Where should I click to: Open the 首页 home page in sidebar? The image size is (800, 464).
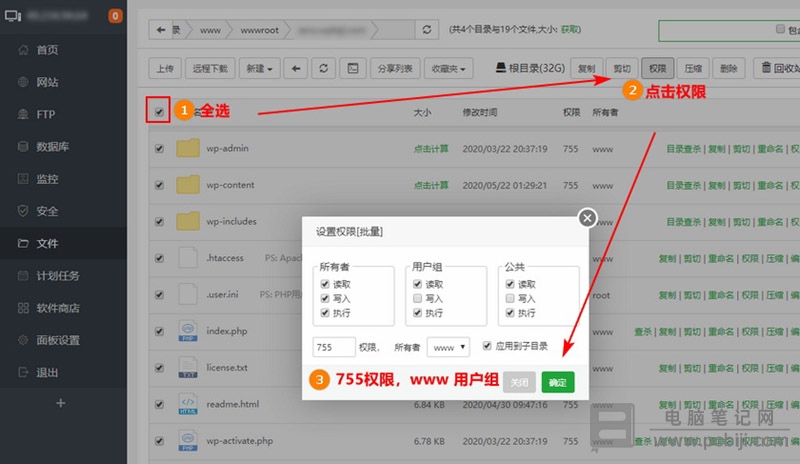coord(47,50)
